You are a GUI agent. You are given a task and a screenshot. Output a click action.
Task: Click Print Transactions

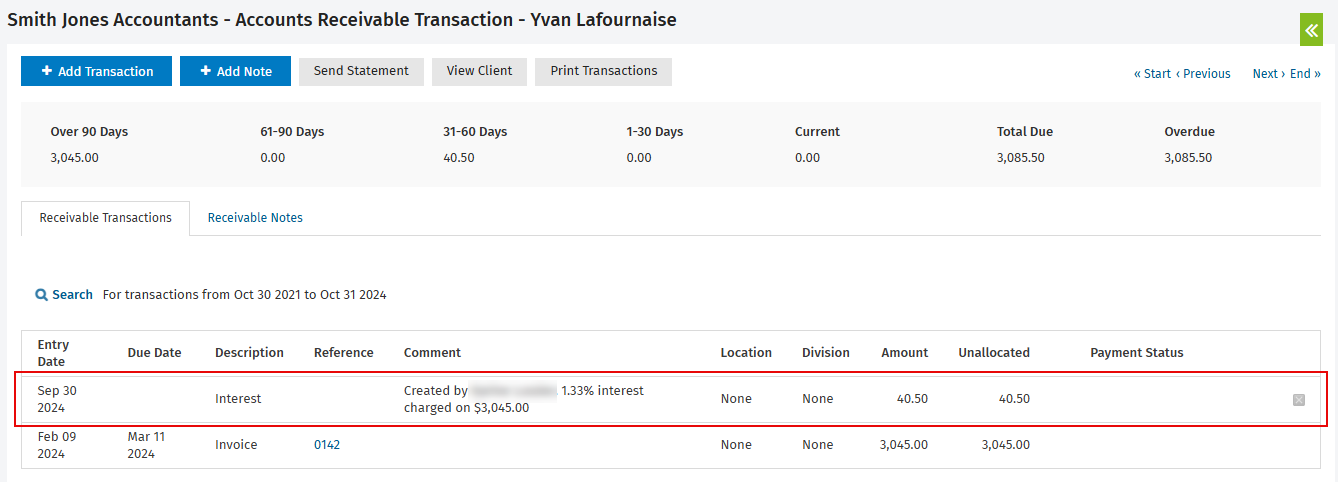point(604,71)
